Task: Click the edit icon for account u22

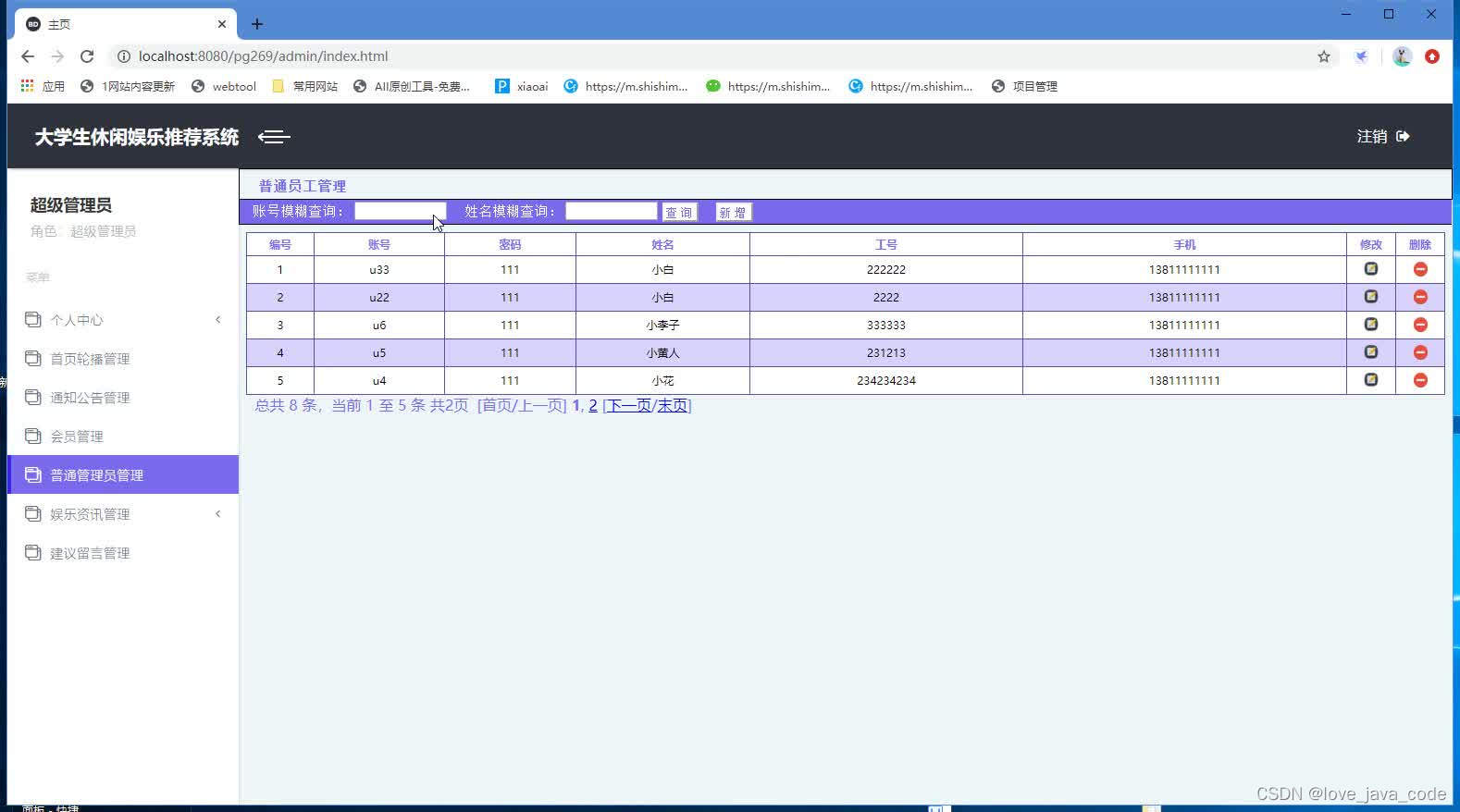Action: (x=1371, y=297)
